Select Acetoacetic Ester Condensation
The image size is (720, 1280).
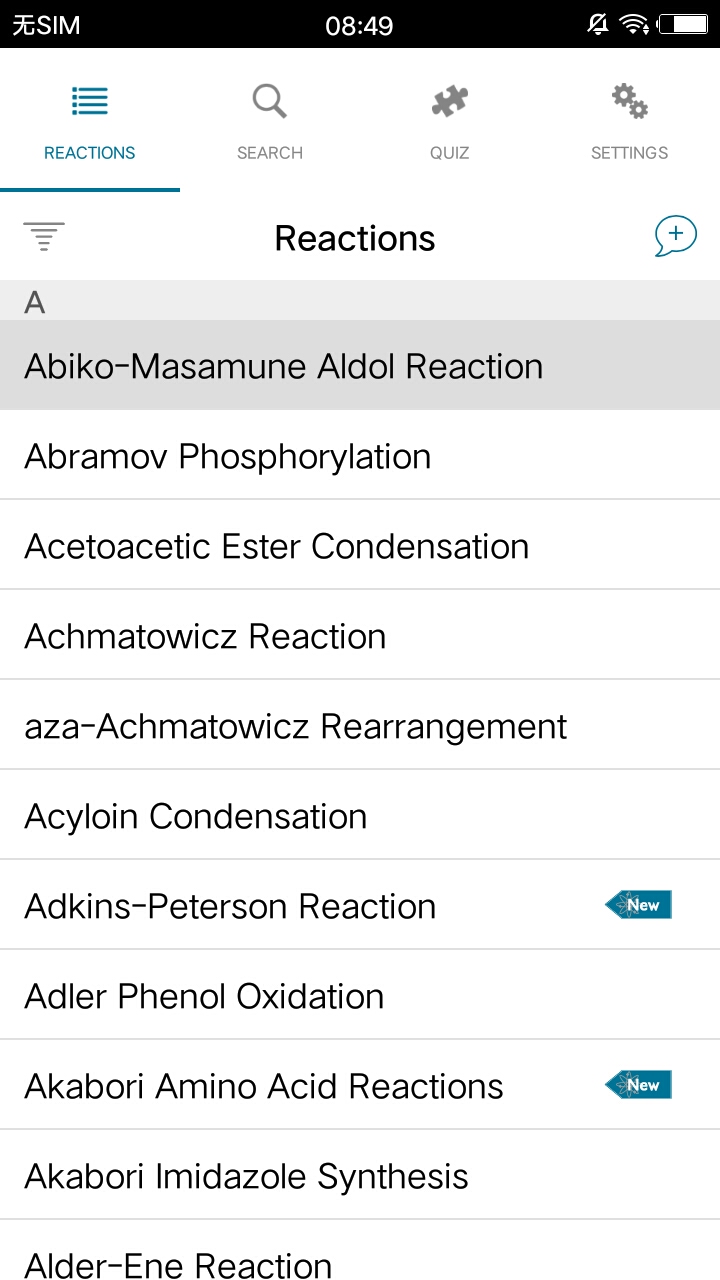[x=277, y=546]
